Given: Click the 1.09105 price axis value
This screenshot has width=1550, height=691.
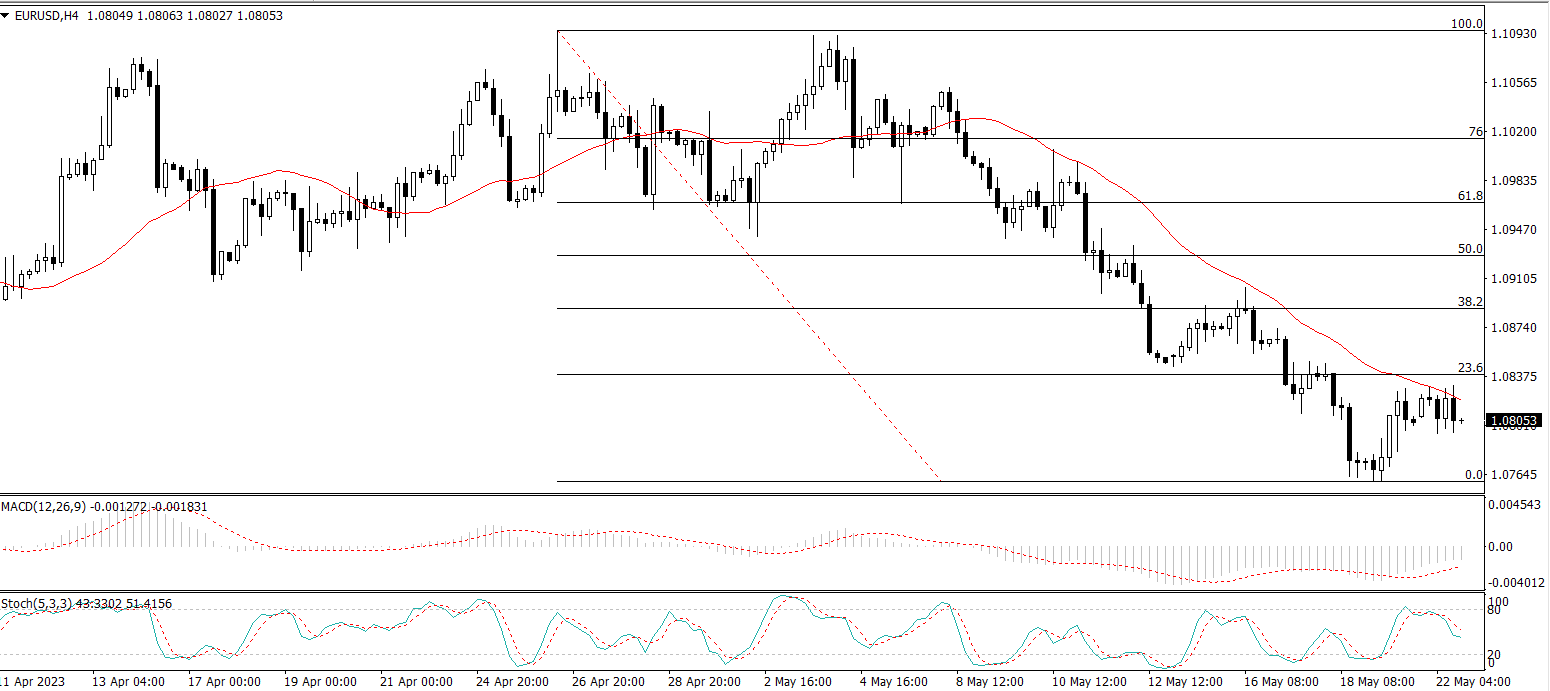Looking at the screenshot, I should 1513,279.
